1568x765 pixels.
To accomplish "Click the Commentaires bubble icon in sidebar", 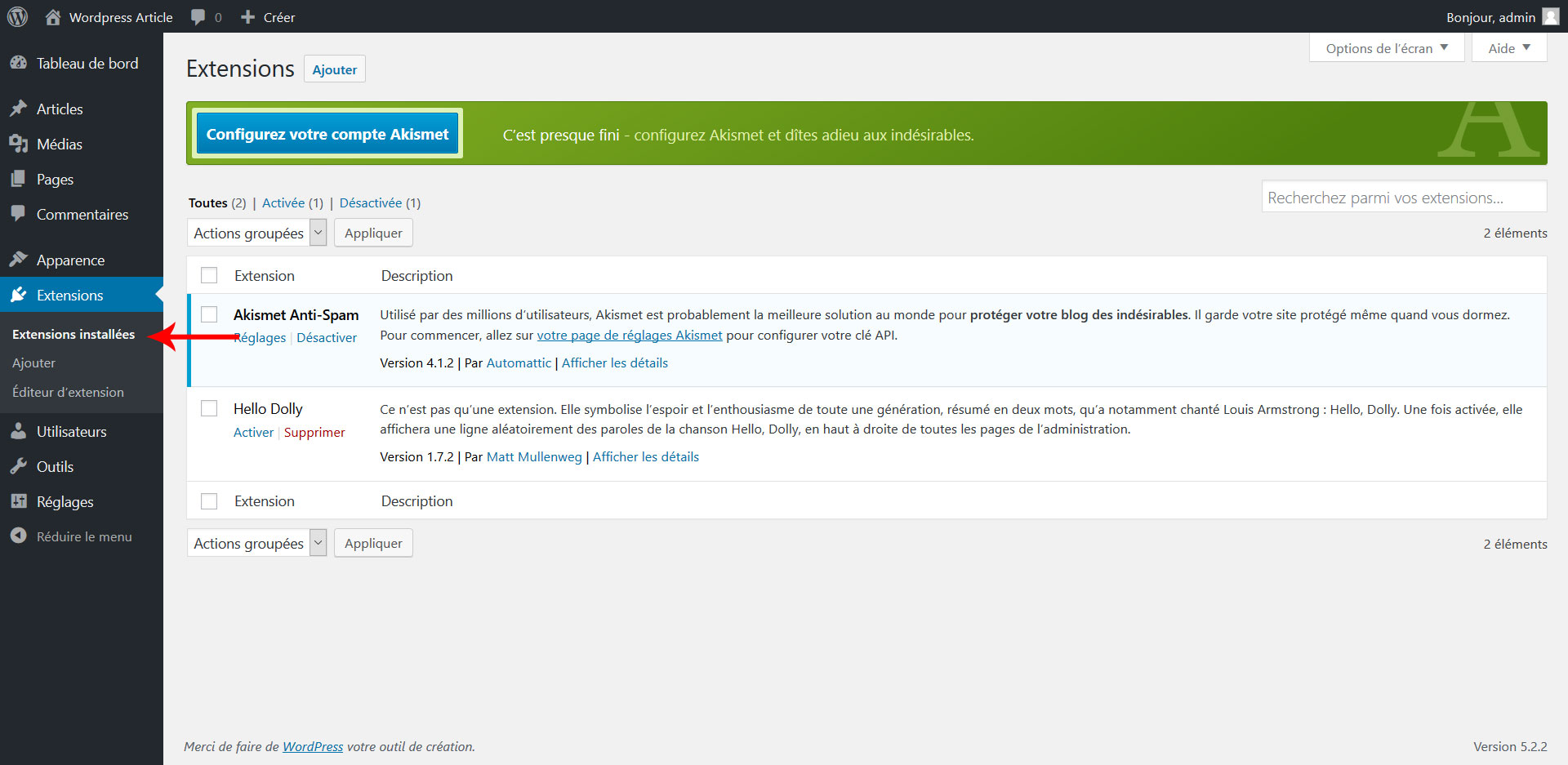I will click(19, 214).
